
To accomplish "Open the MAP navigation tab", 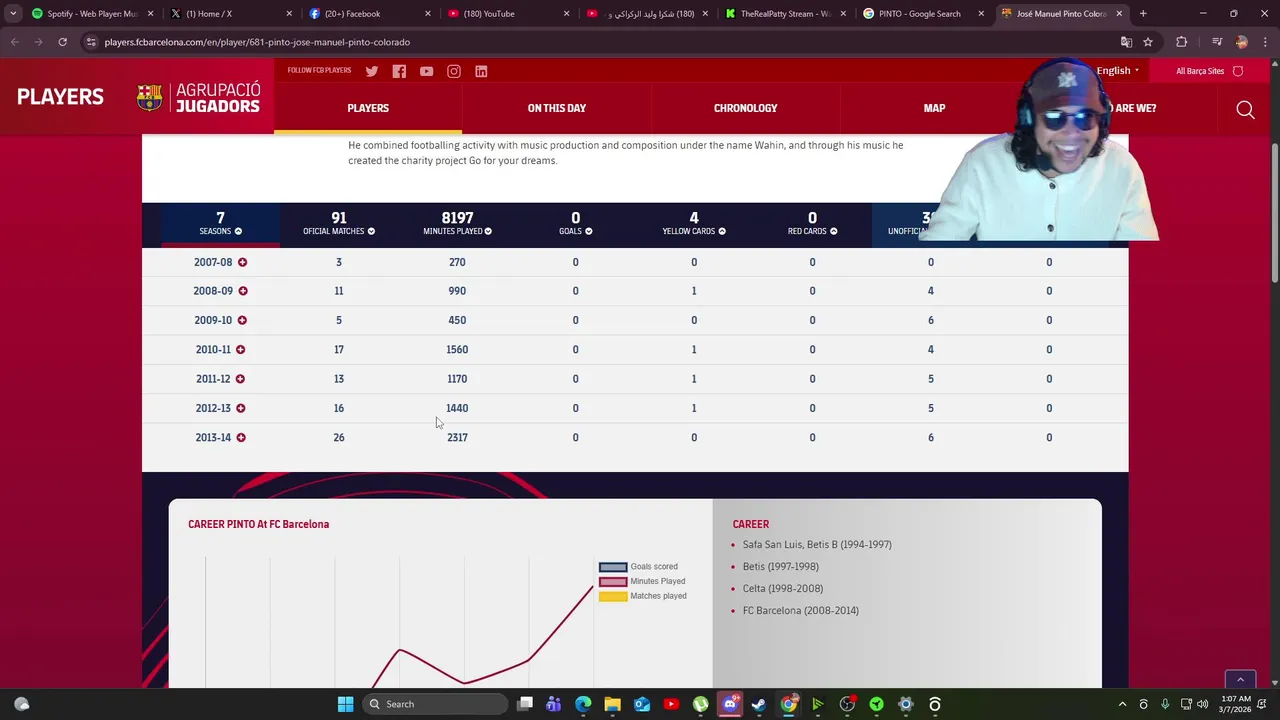I will click(934, 108).
